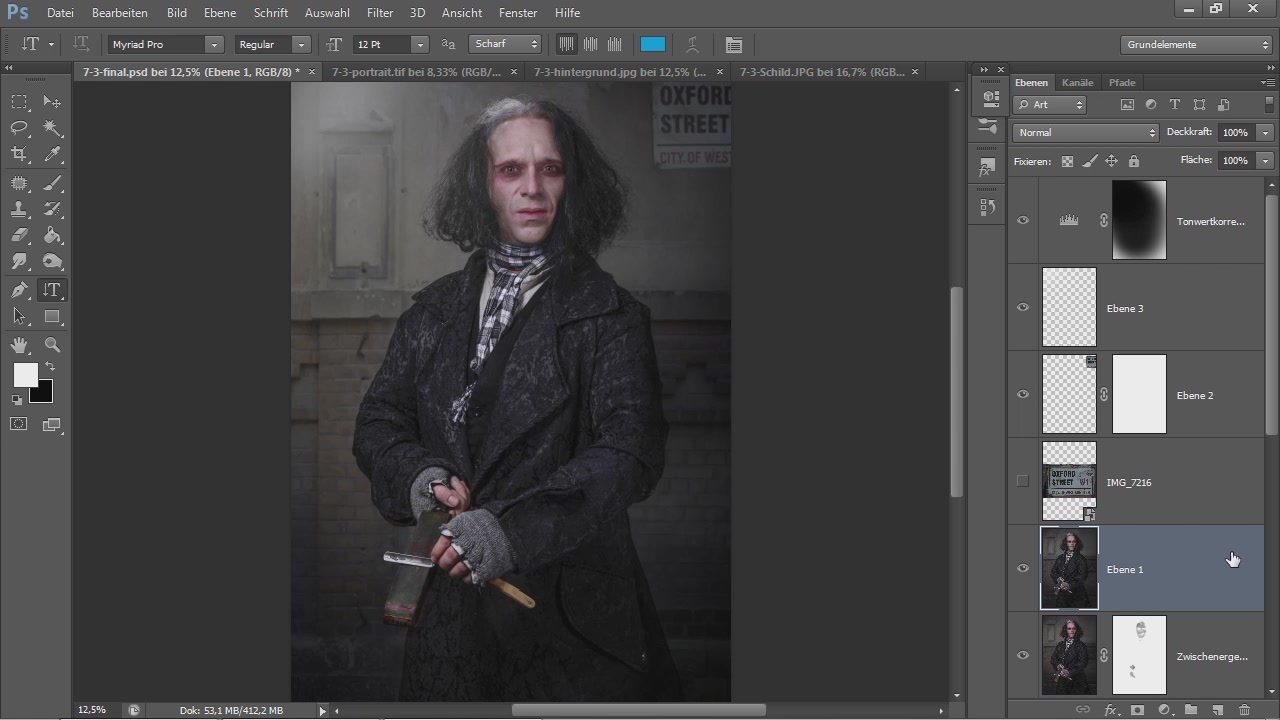1280x720 pixels.
Task: Select the Eyedropper tool
Action: pos(52,154)
